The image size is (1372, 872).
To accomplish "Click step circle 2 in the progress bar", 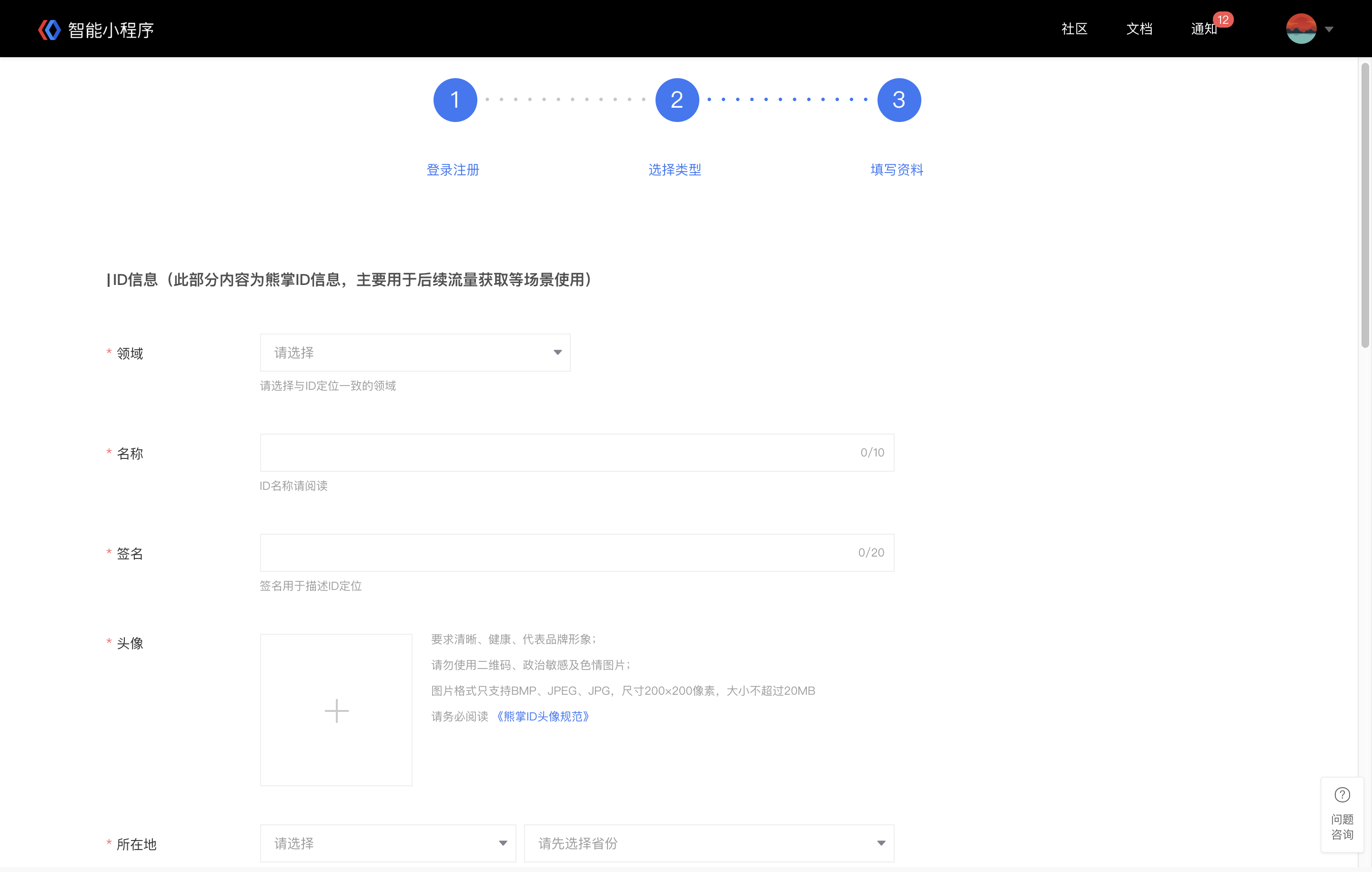I will (x=677, y=100).
